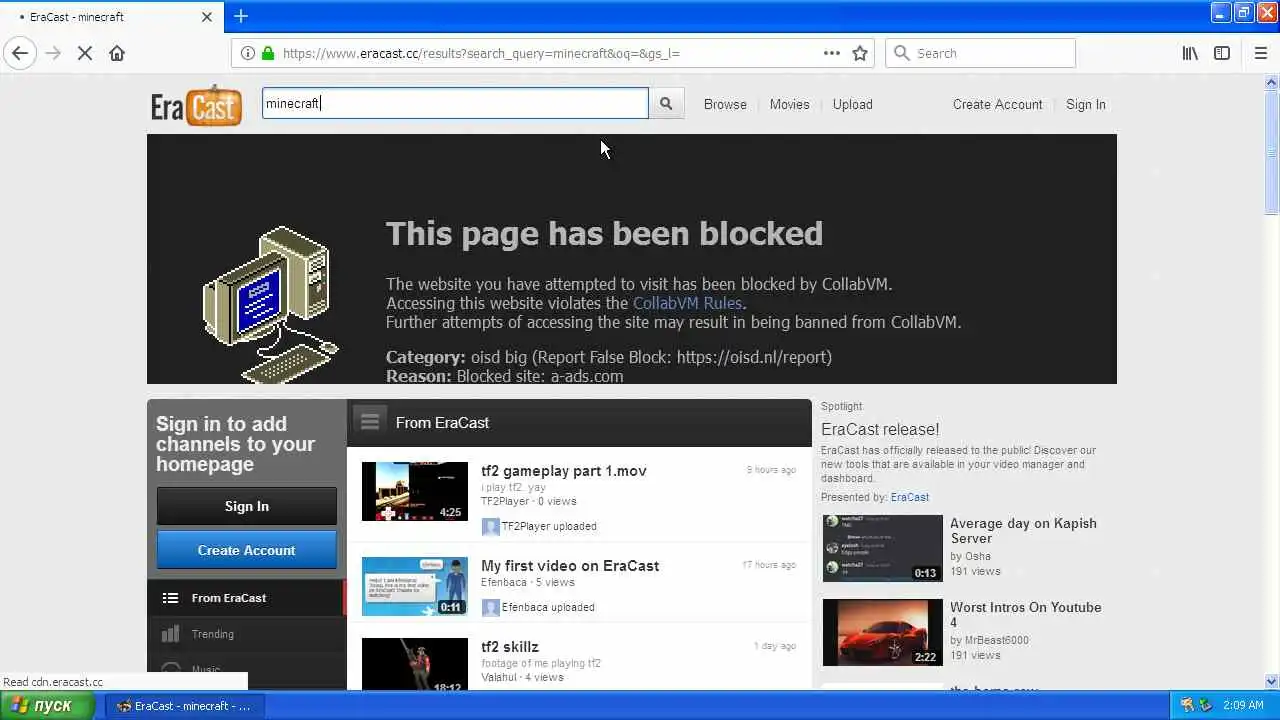Click the vertical page scrollbar
1280x720 pixels.
tap(1271, 380)
